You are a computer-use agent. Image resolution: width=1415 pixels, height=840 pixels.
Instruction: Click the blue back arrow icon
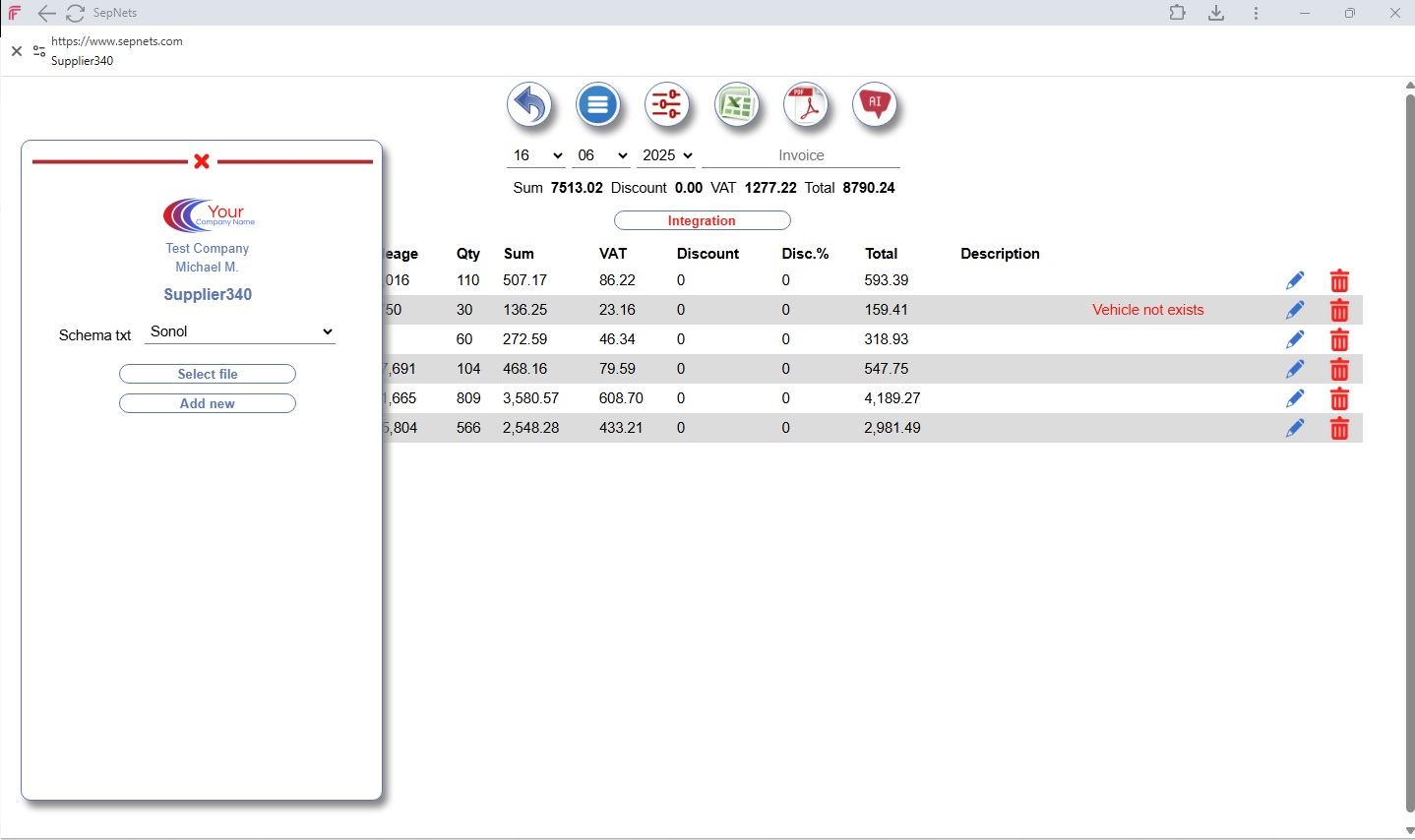click(529, 103)
